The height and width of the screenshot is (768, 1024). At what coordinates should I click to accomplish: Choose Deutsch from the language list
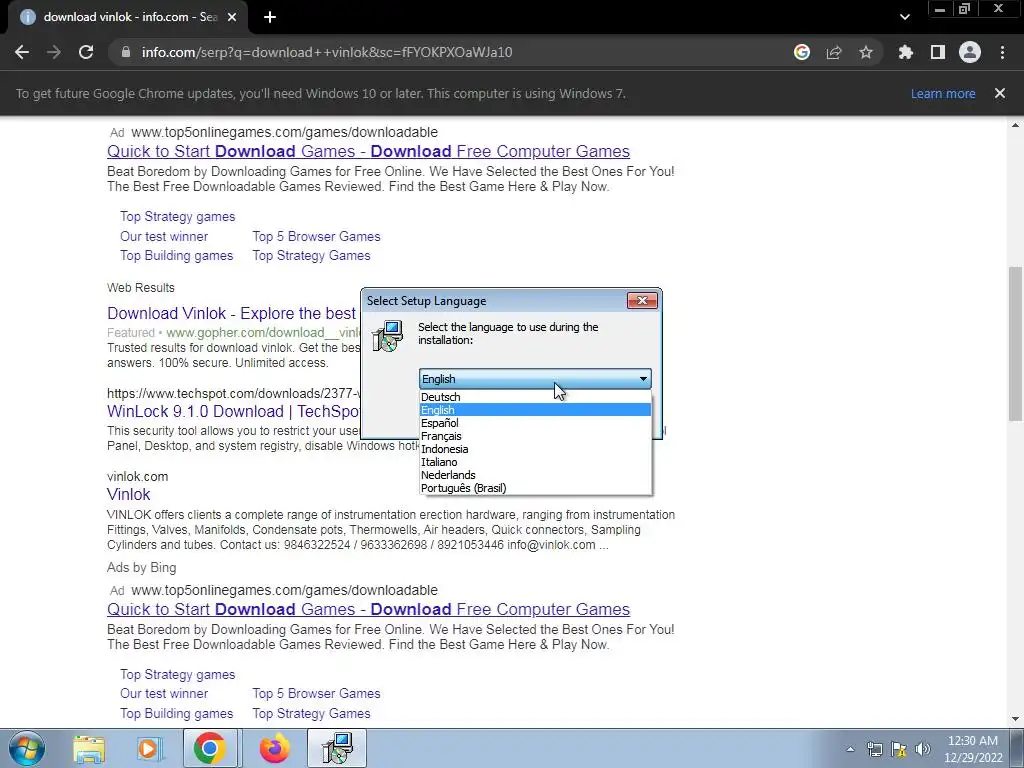point(535,397)
